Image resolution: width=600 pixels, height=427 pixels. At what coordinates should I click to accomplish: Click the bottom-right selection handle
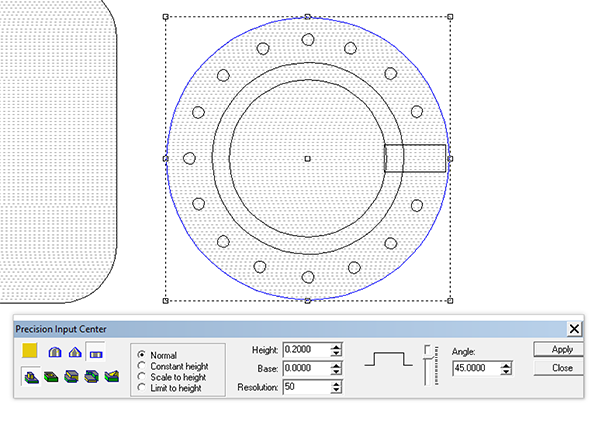[450, 301]
